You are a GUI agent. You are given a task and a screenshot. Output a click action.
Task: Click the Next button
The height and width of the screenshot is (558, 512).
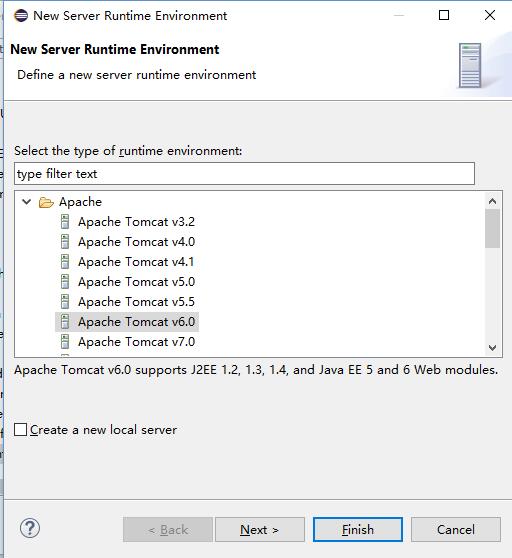click(260, 530)
